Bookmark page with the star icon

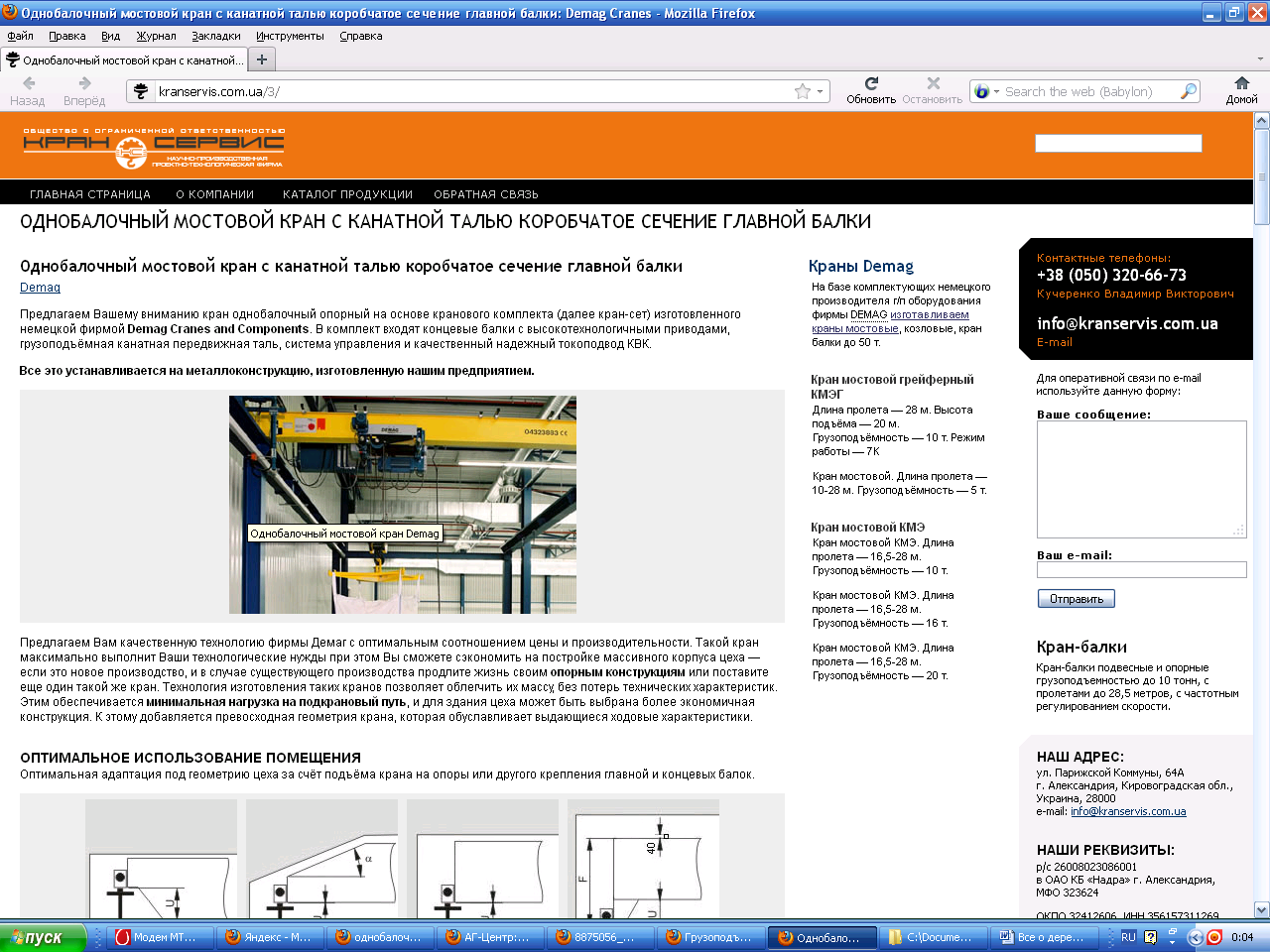tap(802, 91)
